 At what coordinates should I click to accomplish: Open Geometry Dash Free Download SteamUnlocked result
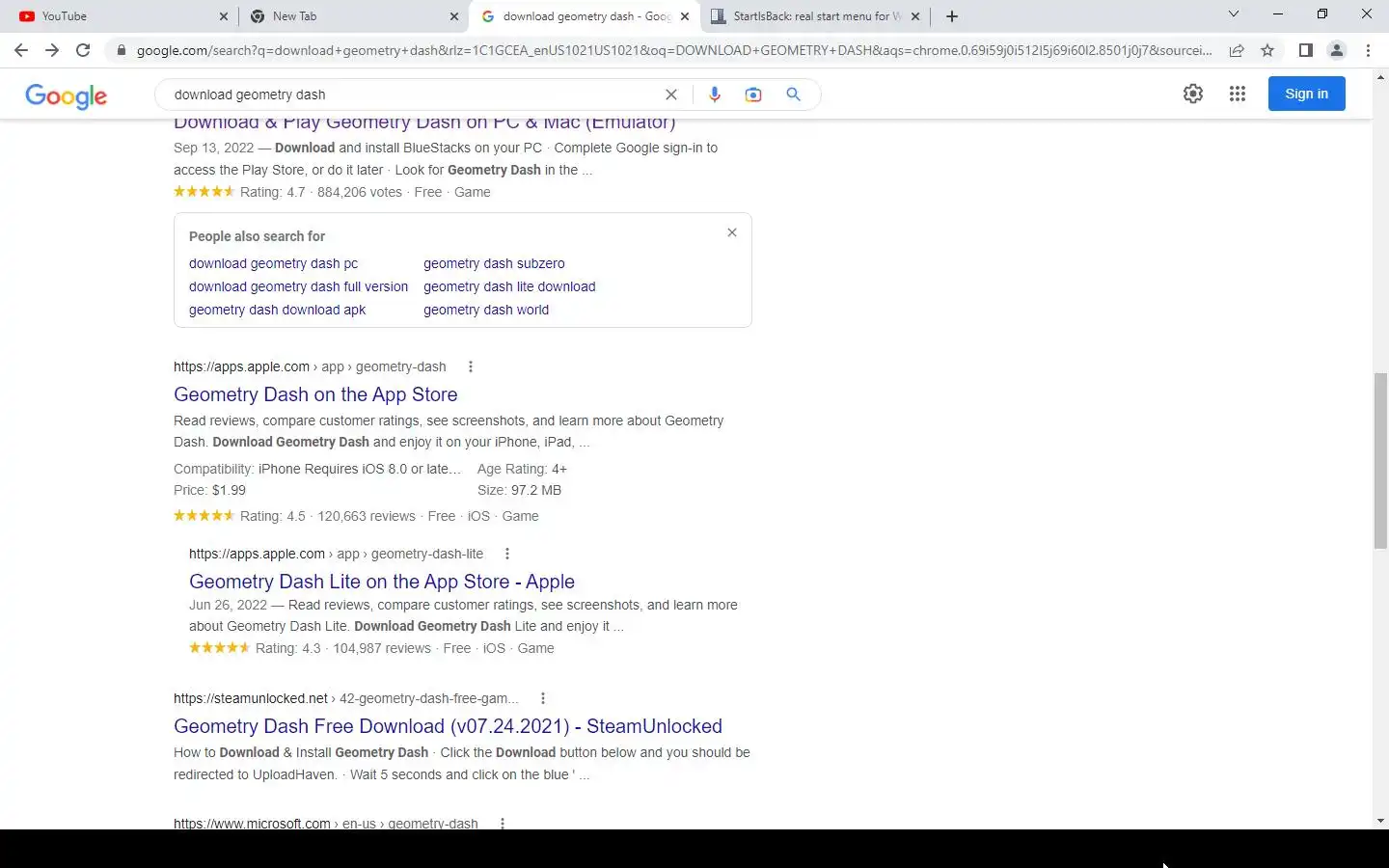point(448,726)
